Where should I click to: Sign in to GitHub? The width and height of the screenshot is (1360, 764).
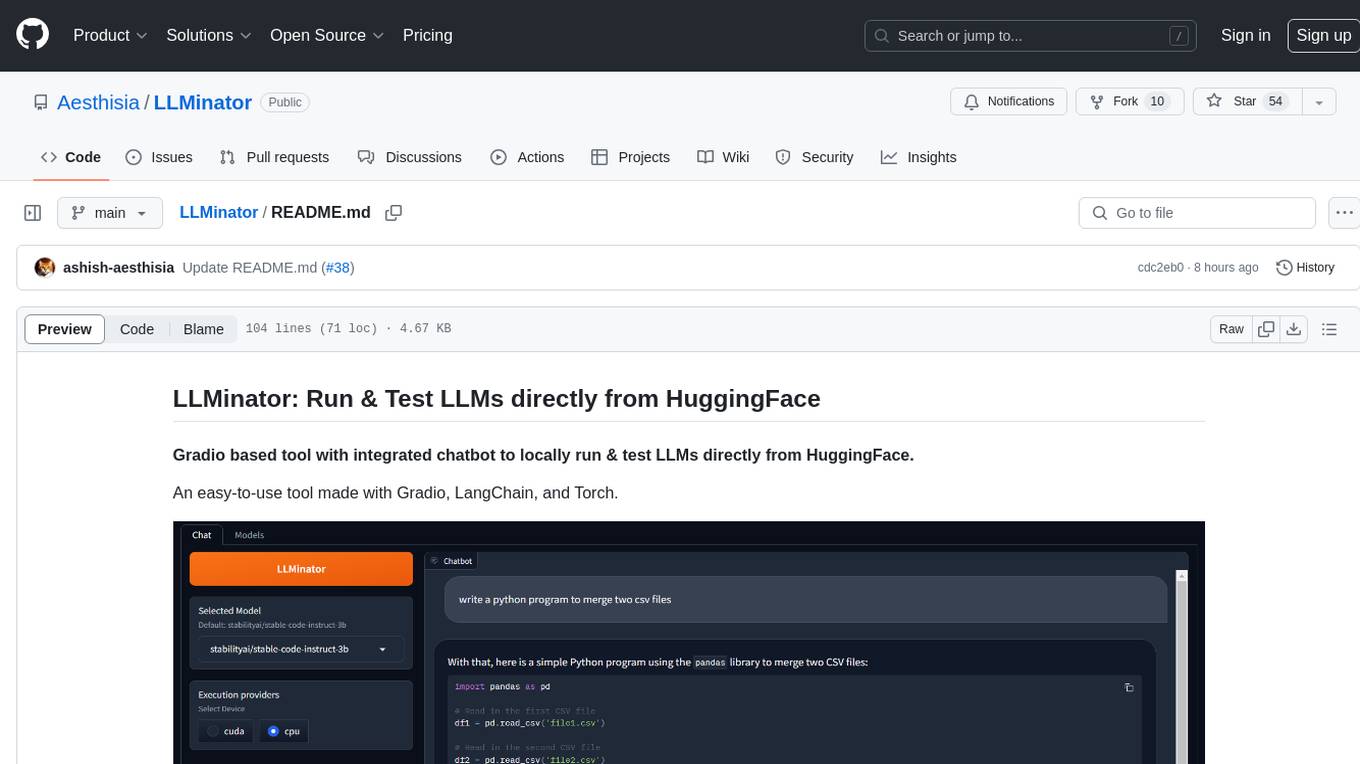tap(1245, 35)
